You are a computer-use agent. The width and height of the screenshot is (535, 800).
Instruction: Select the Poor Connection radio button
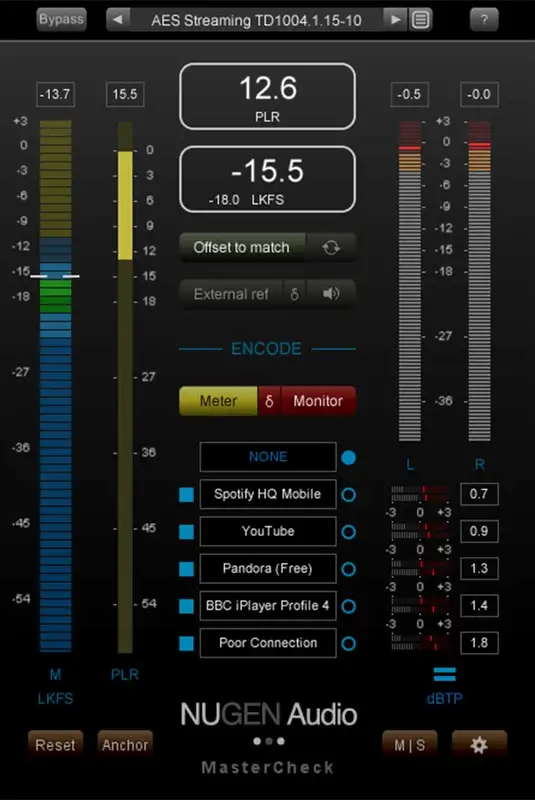349,643
